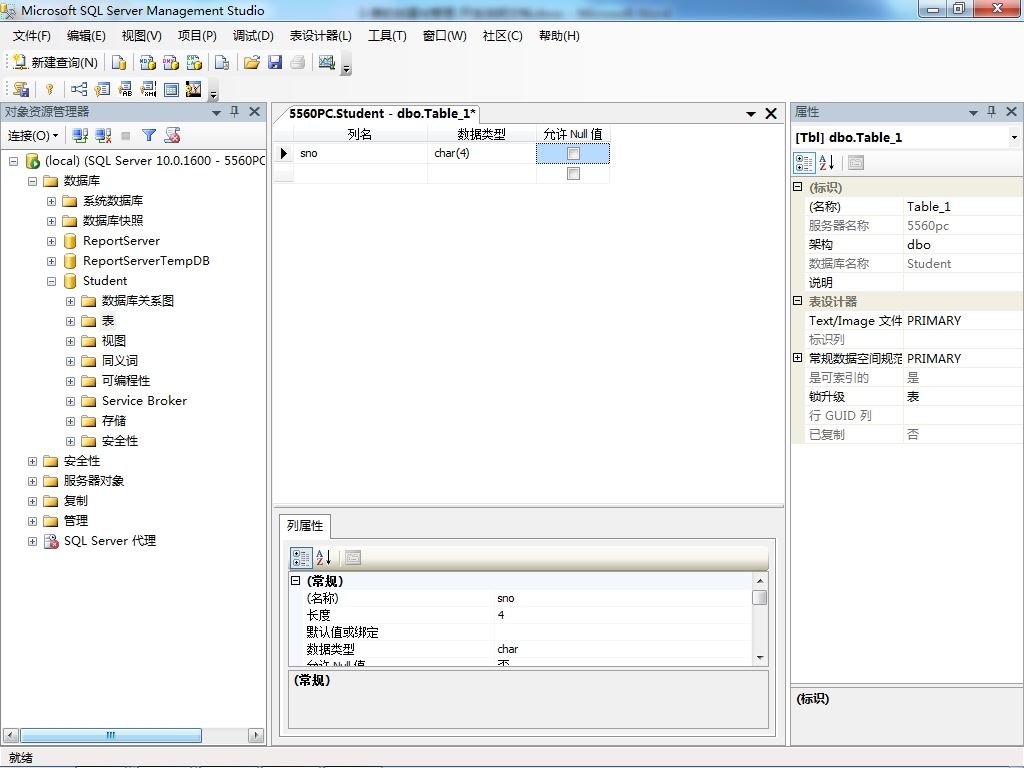Click the Manage Full-Text Index icon

125,89
